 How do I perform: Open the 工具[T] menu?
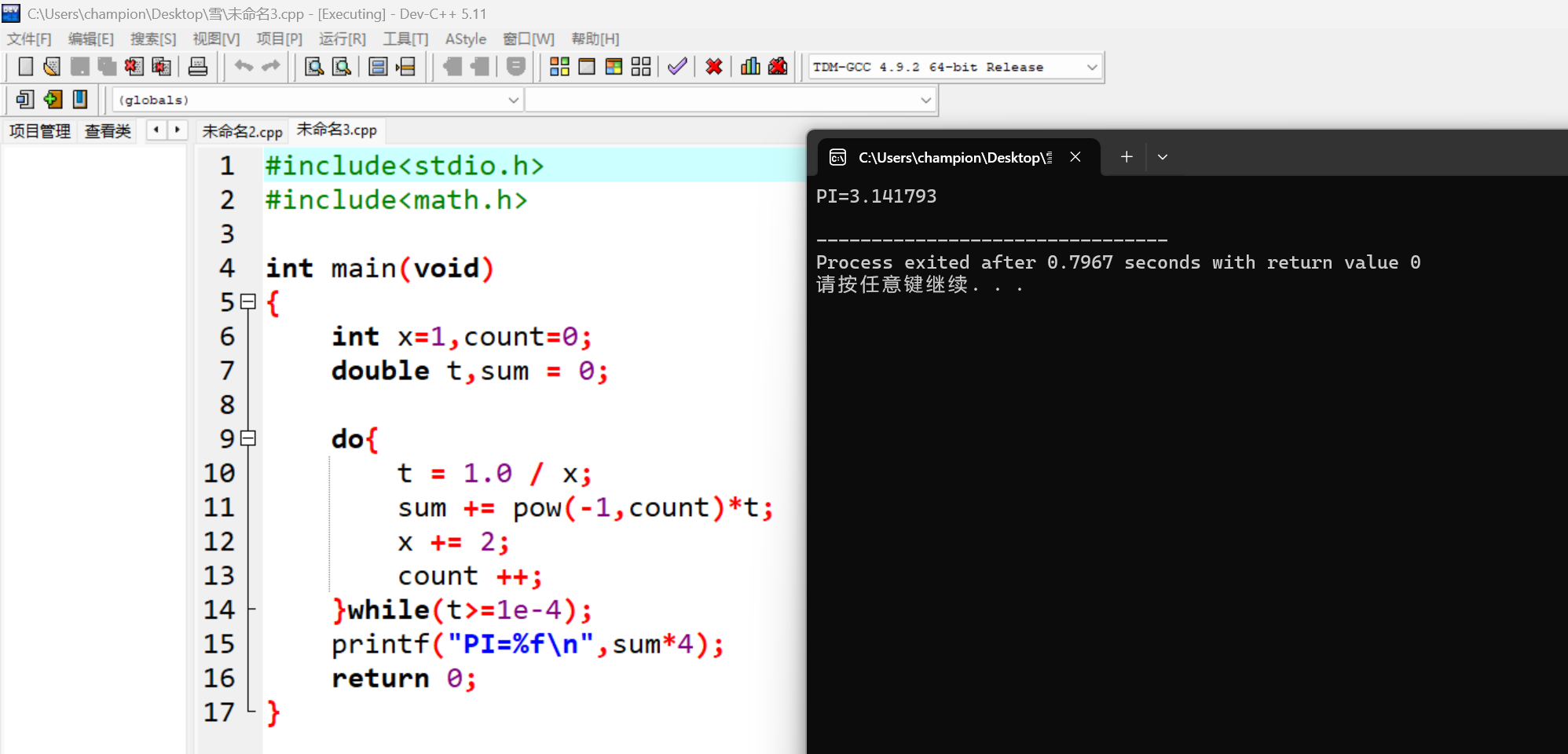tap(405, 39)
